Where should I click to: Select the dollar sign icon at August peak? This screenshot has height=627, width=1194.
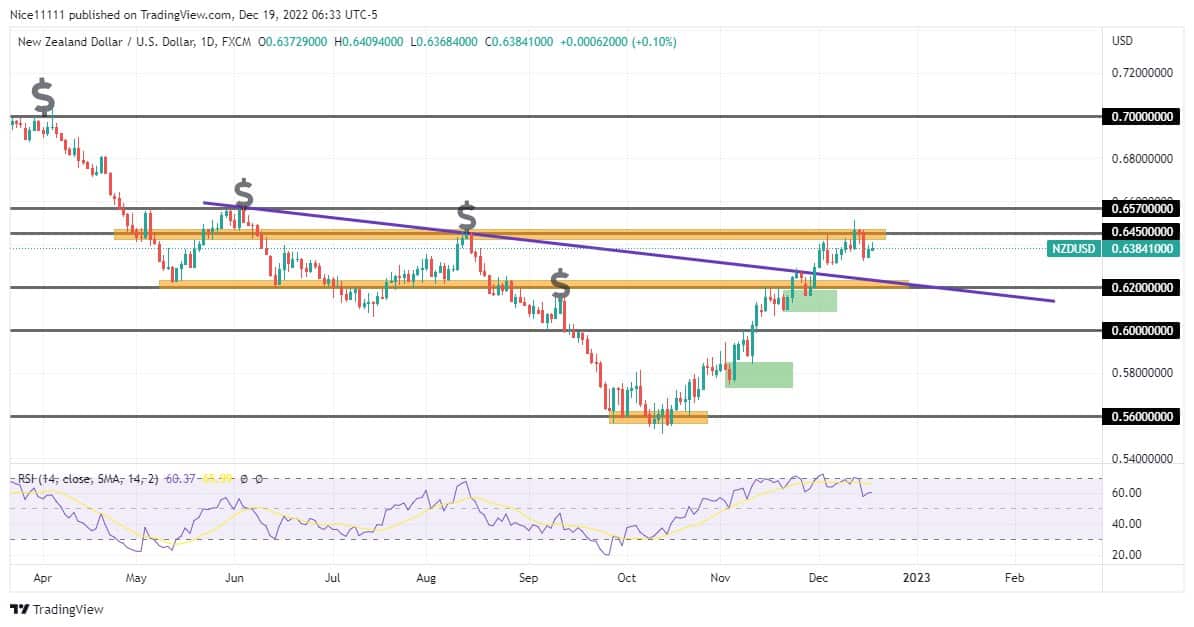click(466, 217)
